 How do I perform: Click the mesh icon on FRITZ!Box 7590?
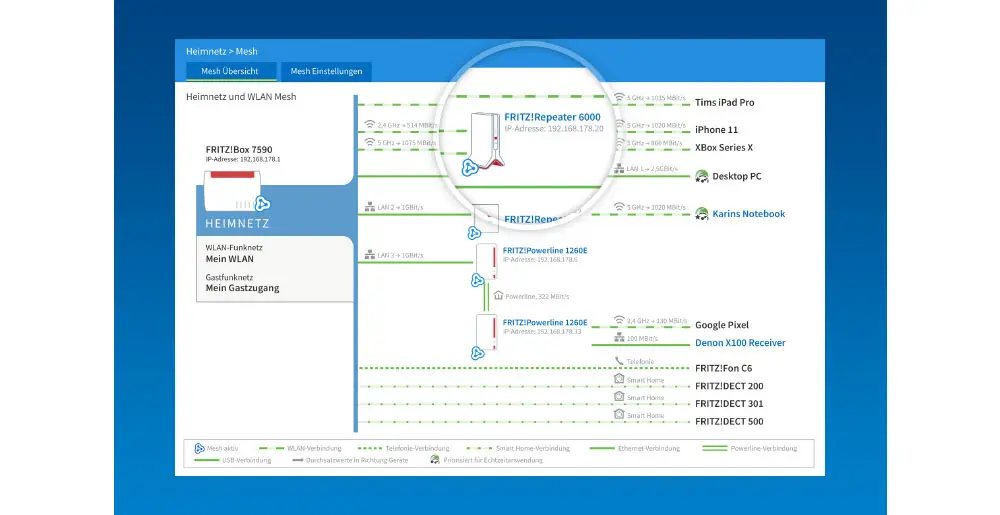tap(262, 204)
